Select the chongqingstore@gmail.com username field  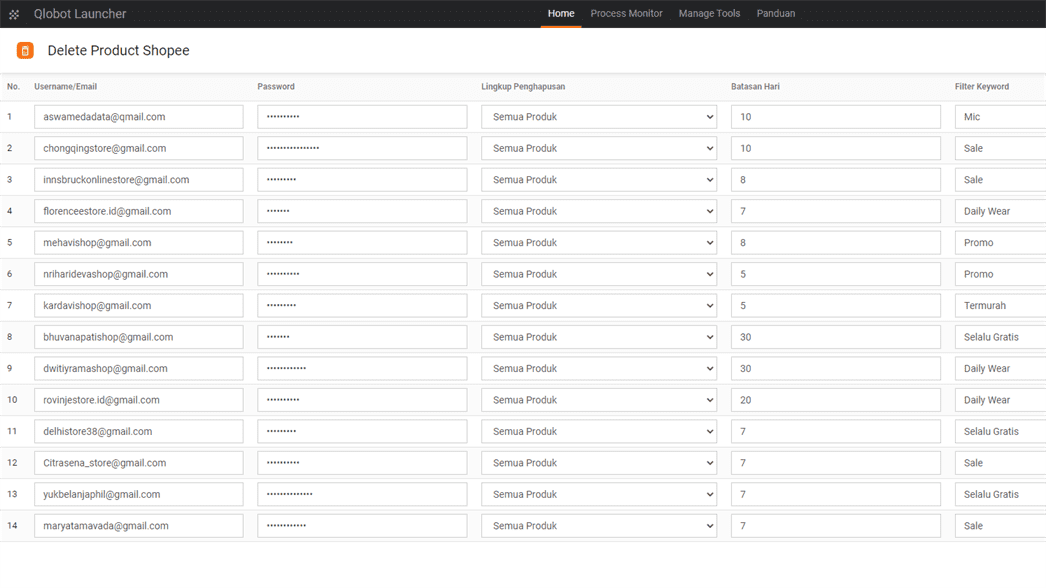pyautogui.click(x=138, y=148)
